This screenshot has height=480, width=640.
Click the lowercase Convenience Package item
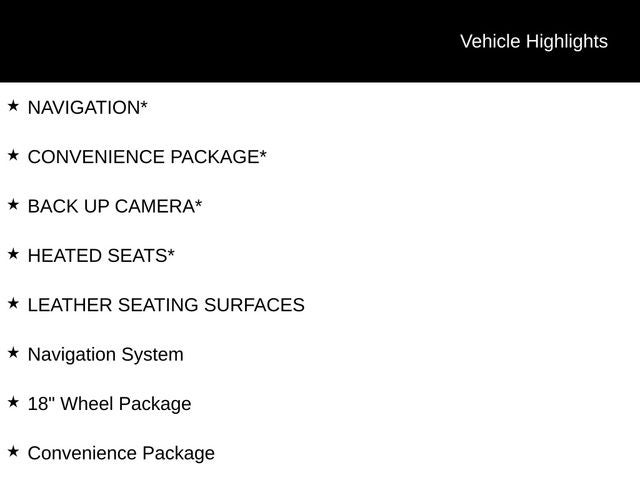tap(121, 453)
